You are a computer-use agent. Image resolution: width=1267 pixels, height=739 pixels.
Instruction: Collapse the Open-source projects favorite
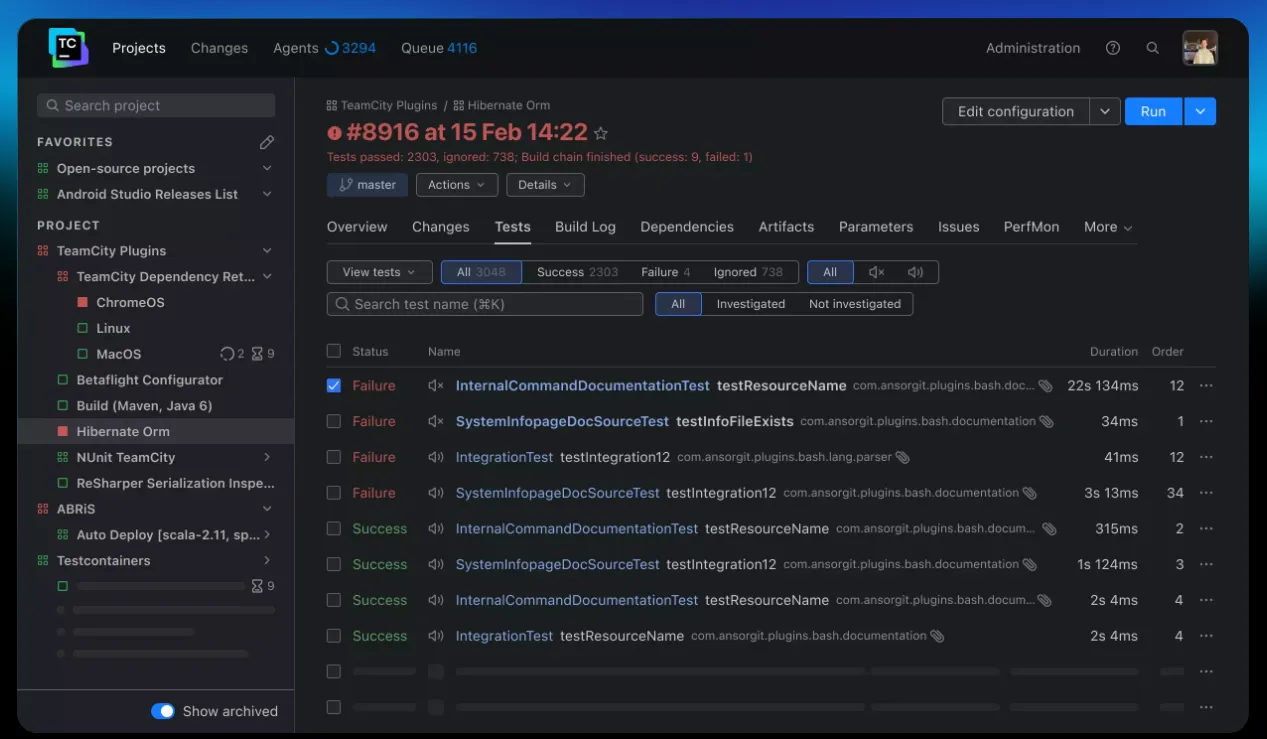click(267, 168)
